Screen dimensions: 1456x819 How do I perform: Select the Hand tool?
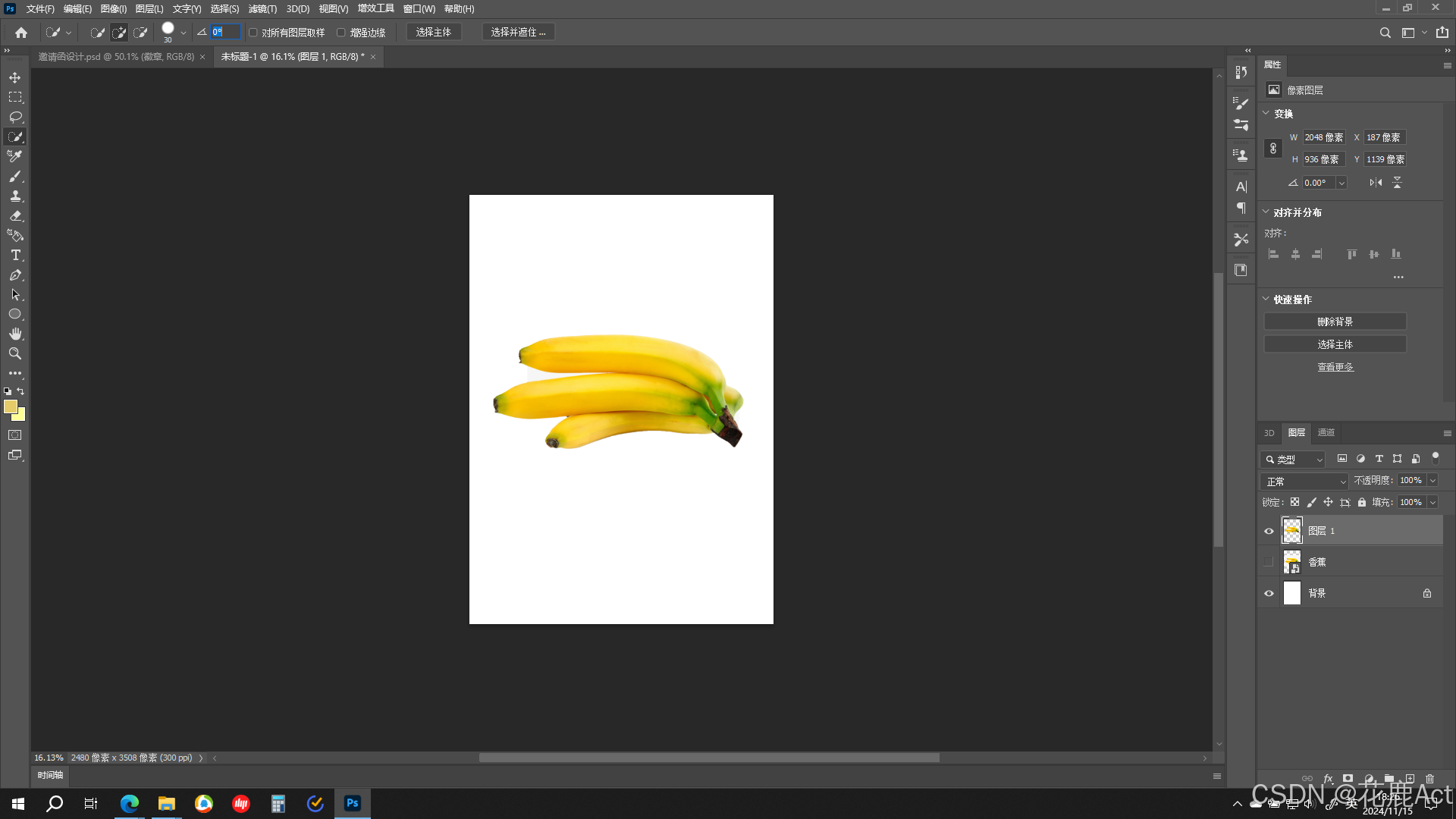click(x=15, y=334)
